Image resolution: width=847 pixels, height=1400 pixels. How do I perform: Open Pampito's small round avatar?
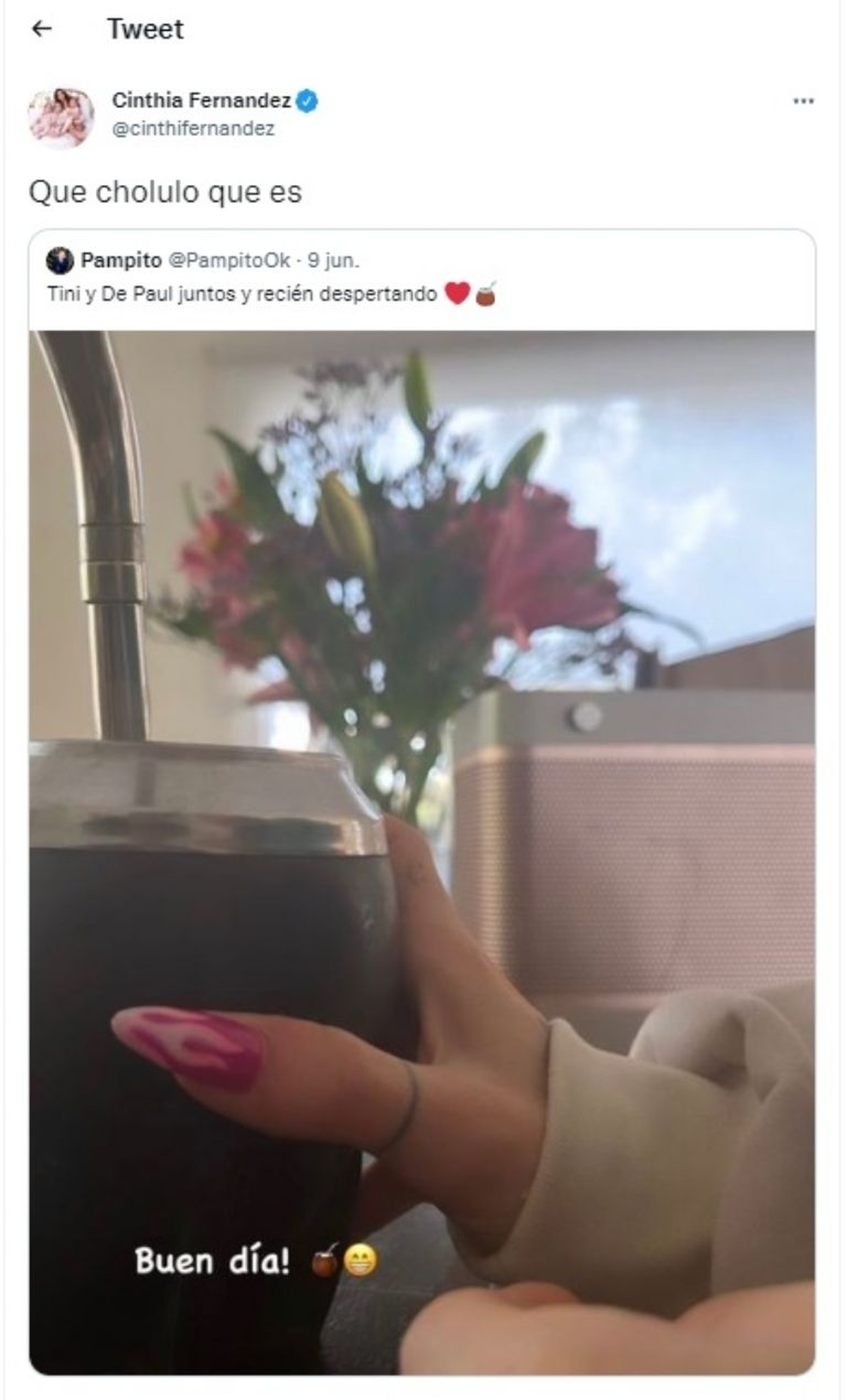(60, 260)
